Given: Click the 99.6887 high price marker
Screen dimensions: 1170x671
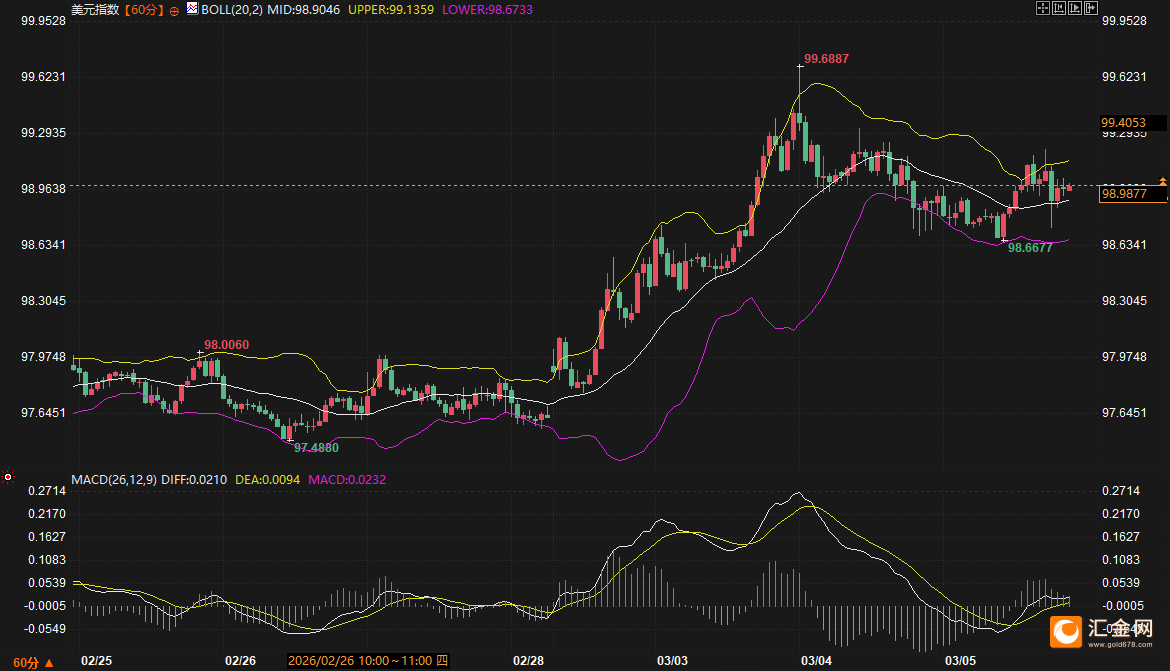Looking at the screenshot, I should pos(826,59).
